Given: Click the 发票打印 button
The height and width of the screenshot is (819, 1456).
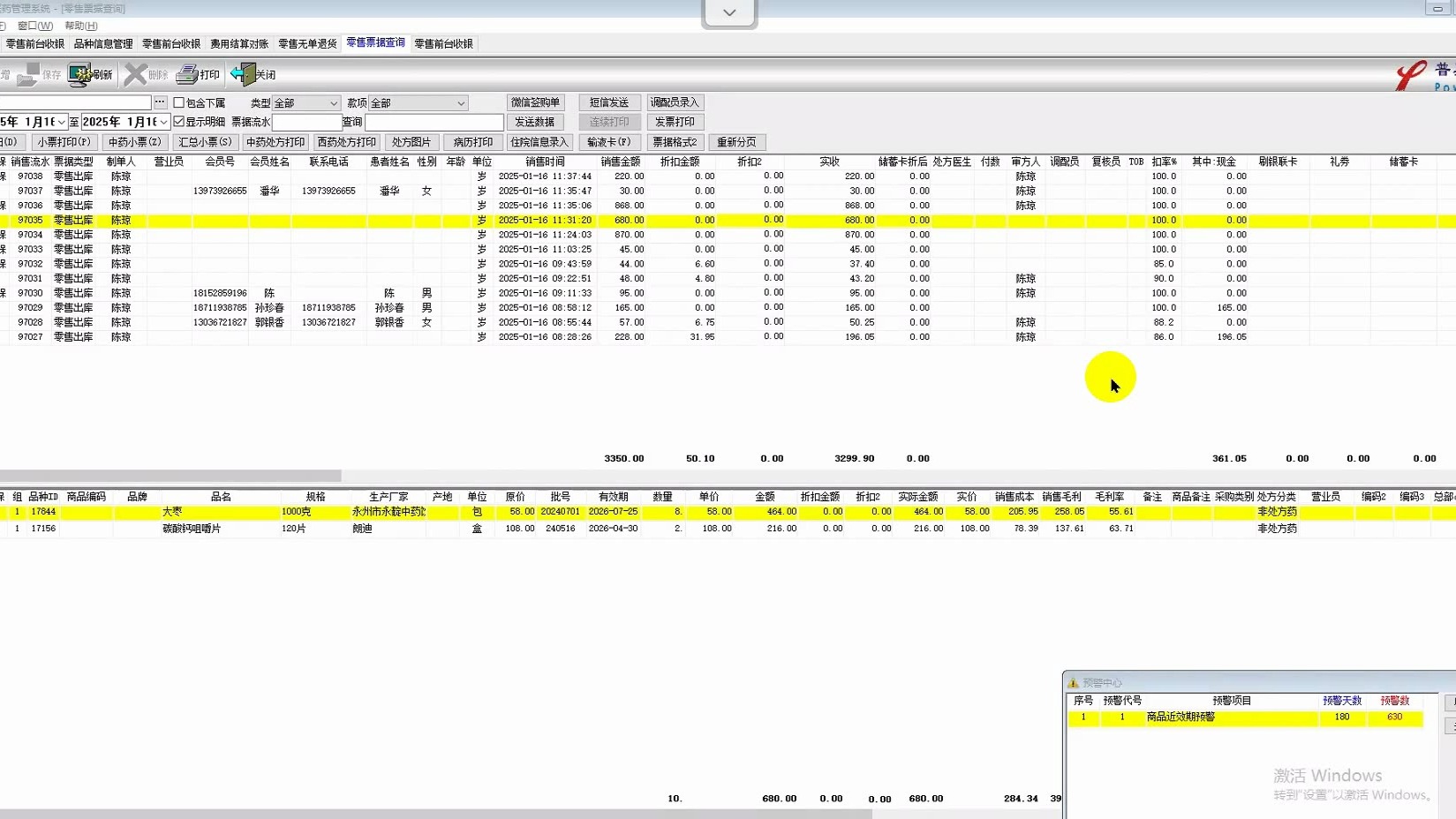Looking at the screenshot, I should [x=675, y=122].
